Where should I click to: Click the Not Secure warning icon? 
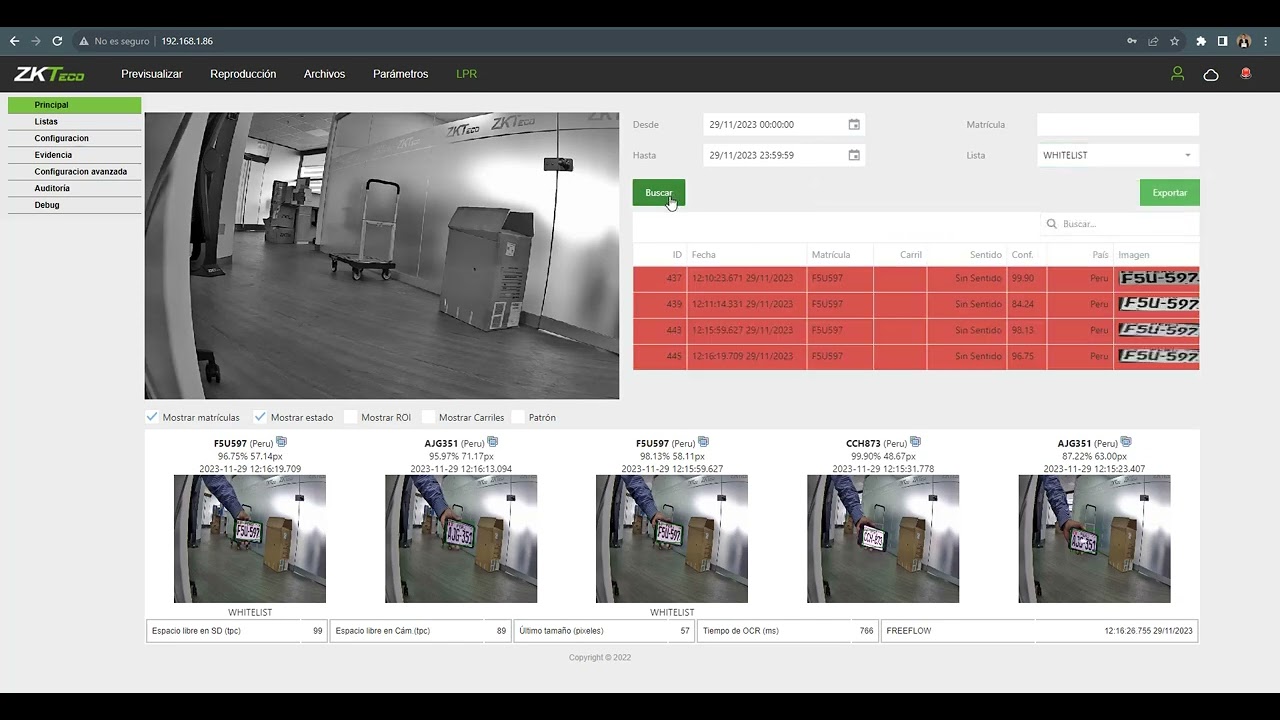tap(84, 41)
